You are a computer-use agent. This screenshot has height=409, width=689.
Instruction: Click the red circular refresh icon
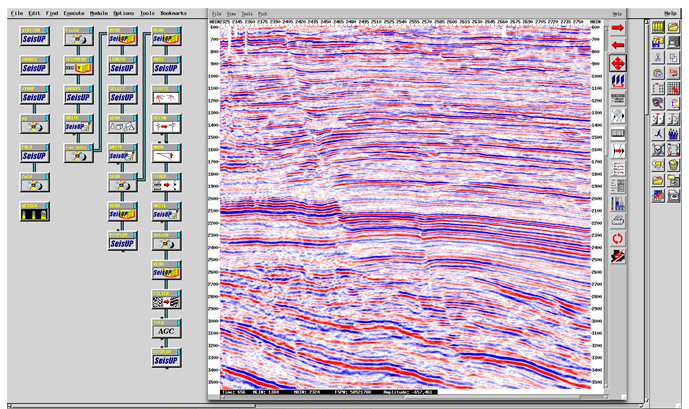[618, 239]
